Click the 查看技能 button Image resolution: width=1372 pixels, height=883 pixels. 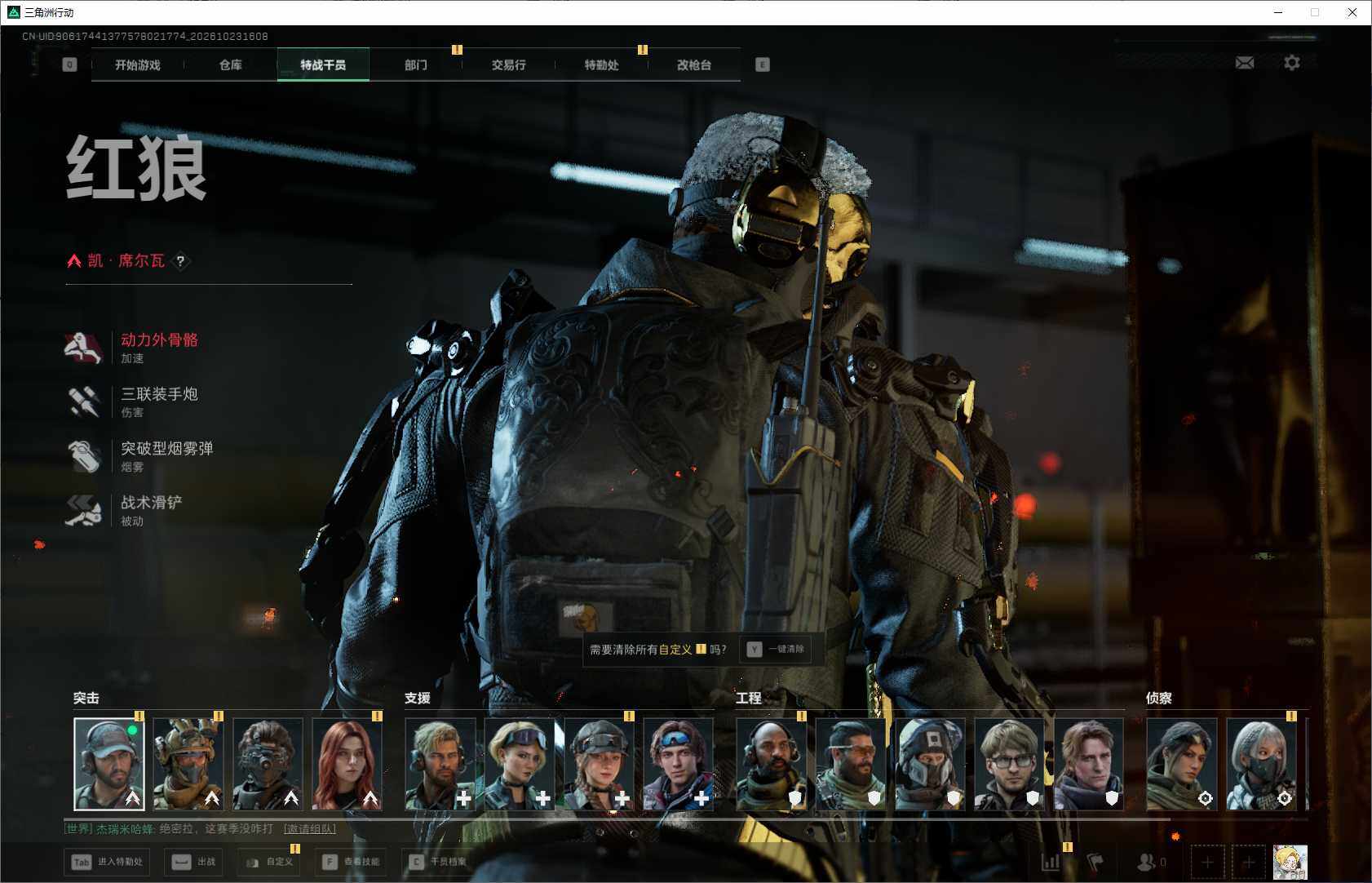pos(351,862)
